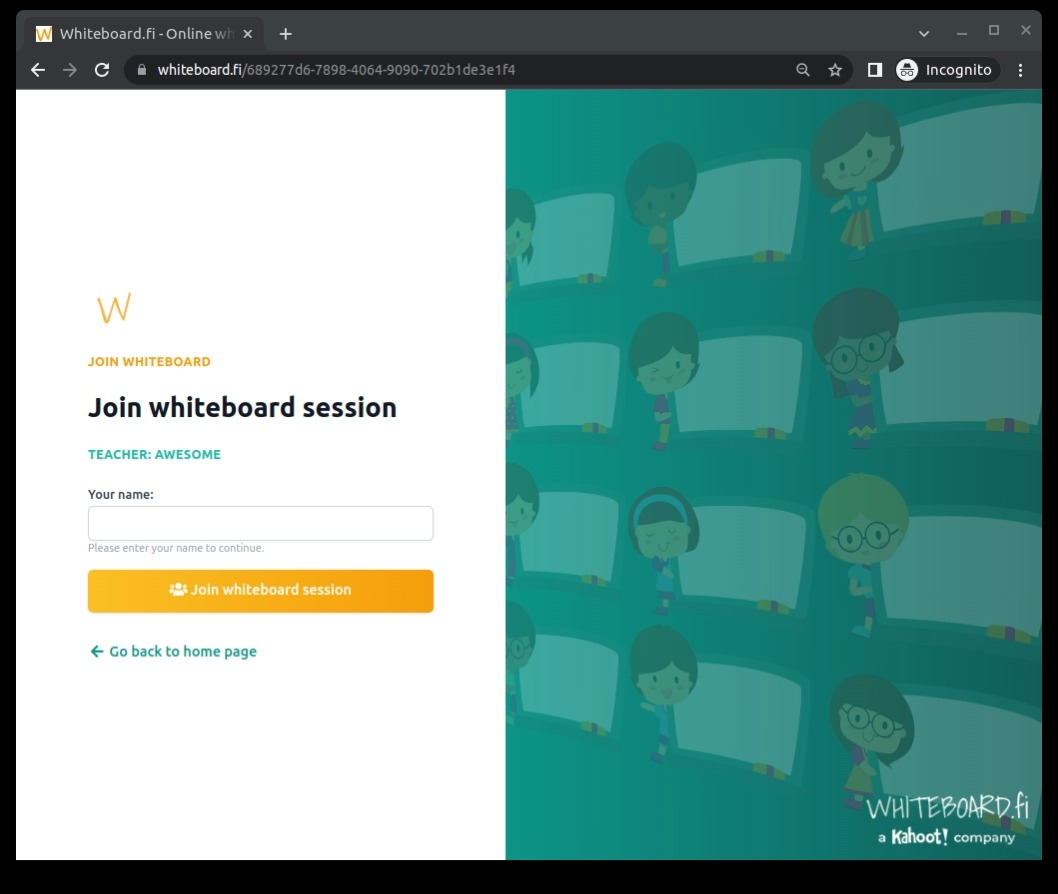Screen dimensions: 1058x894
Task: Toggle the browser side panel icon
Action: coord(874,70)
